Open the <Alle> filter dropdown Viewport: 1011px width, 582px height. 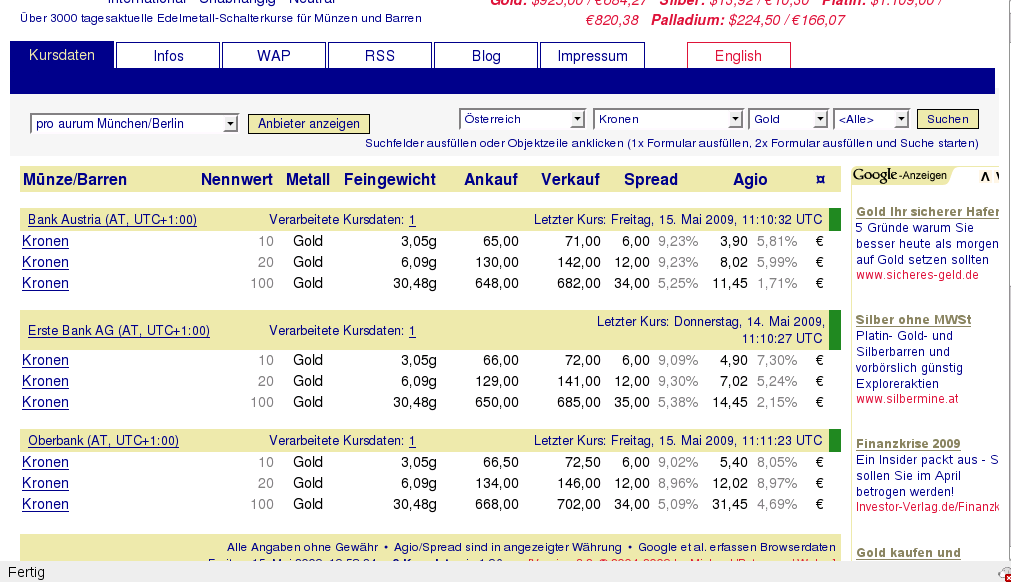coord(871,119)
